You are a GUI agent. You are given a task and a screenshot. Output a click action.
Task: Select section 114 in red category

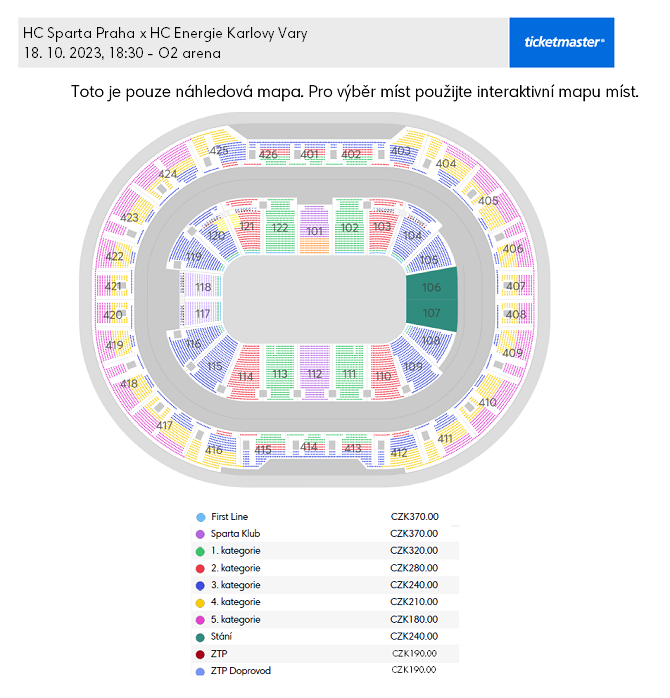(246, 377)
